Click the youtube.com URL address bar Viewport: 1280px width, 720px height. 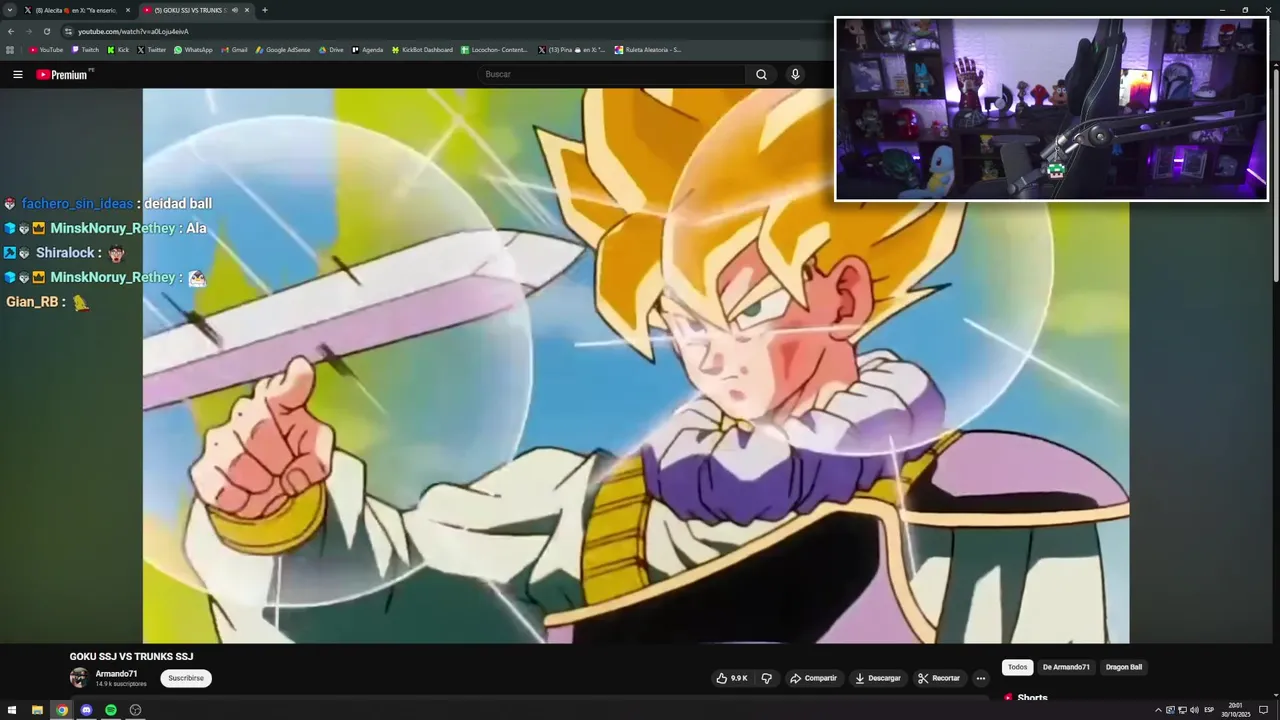coord(133,31)
